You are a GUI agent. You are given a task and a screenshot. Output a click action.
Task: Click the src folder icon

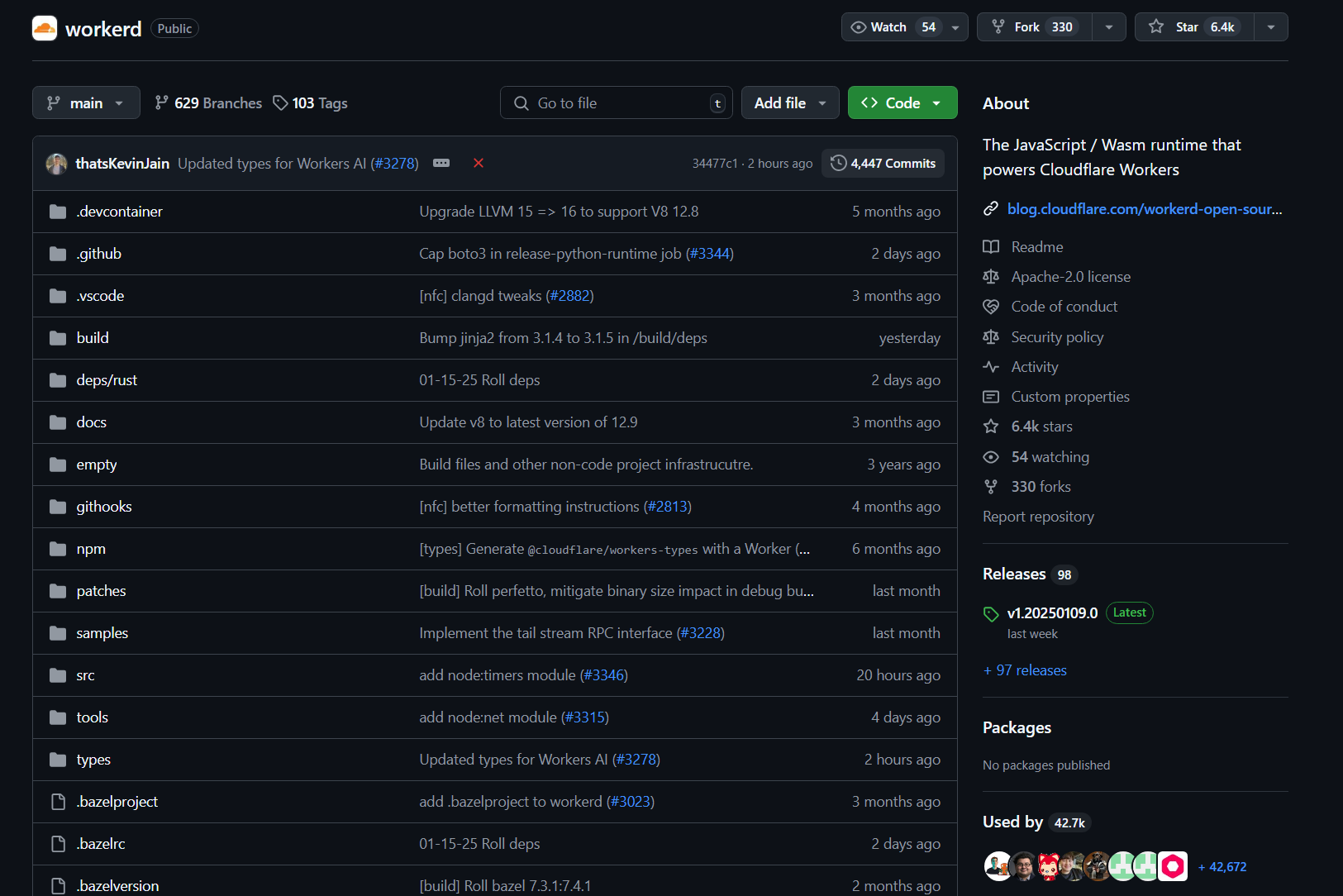(x=58, y=675)
